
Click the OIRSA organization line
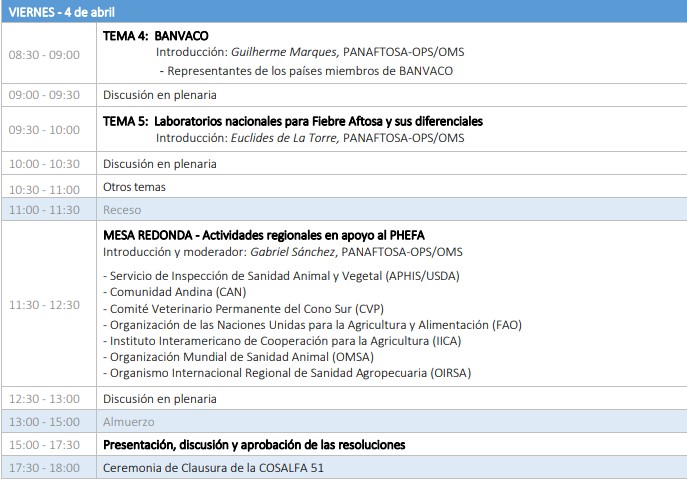tap(290, 373)
